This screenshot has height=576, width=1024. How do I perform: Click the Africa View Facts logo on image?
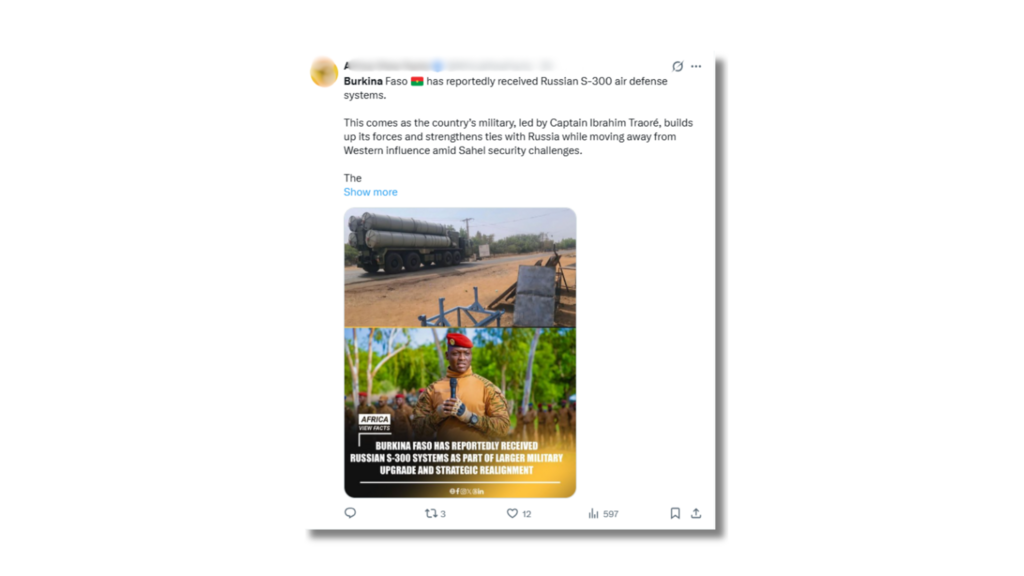coord(374,422)
